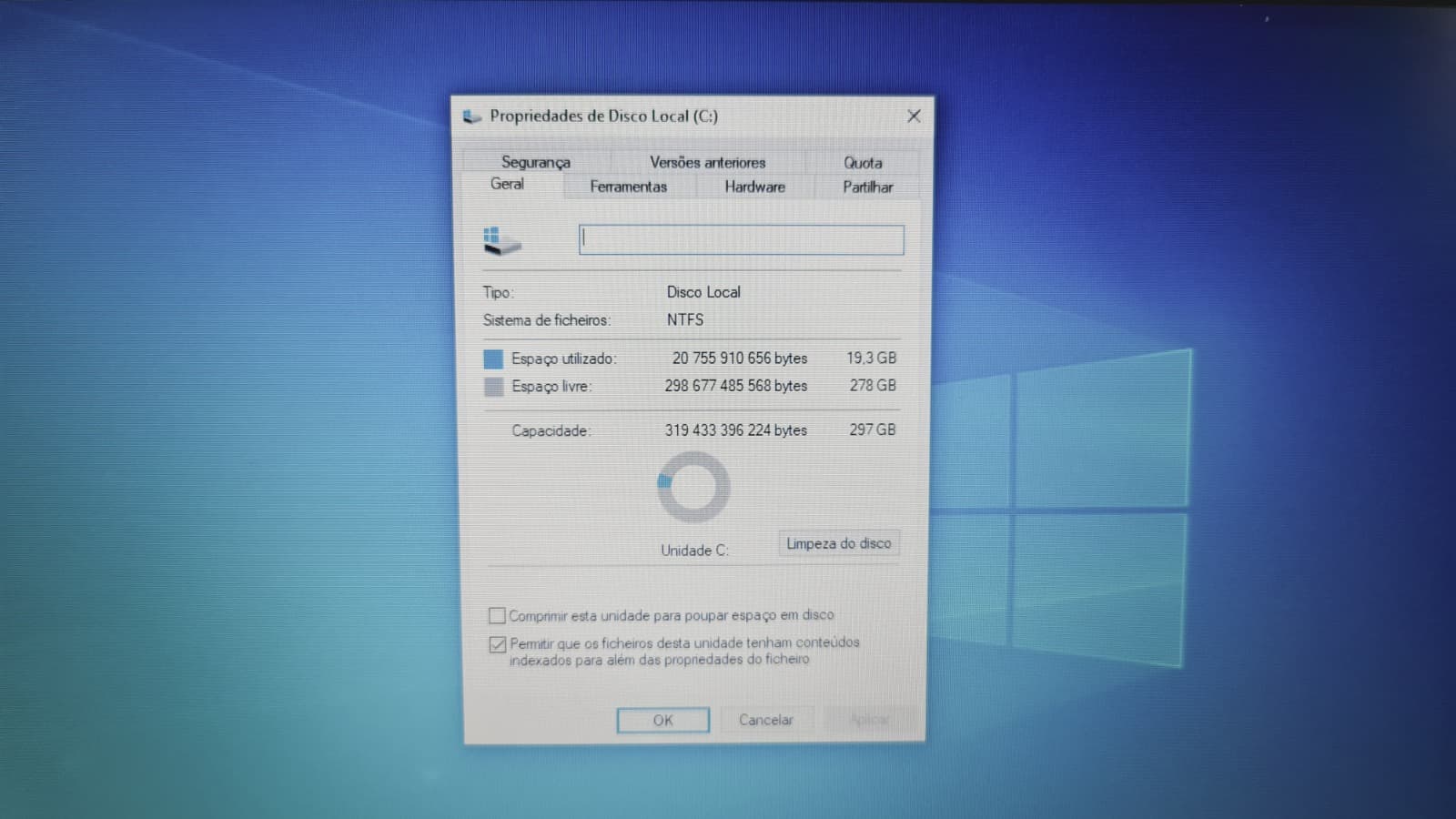The width and height of the screenshot is (1456, 819).
Task: Close the Propriedades de Disco Local window
Action: (914, 116)
